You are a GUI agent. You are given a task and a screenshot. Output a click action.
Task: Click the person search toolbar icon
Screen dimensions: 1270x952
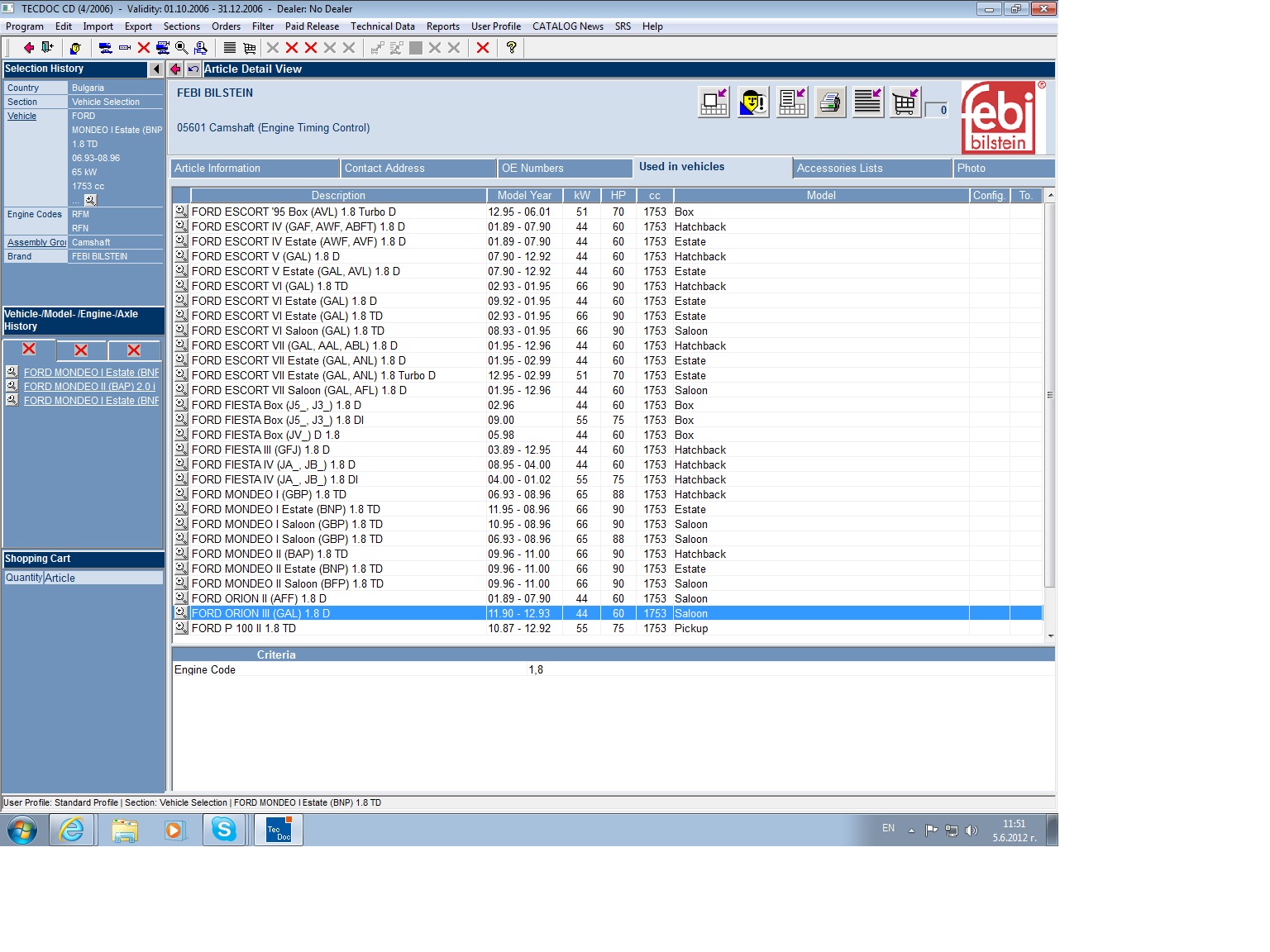click(201, 48)
